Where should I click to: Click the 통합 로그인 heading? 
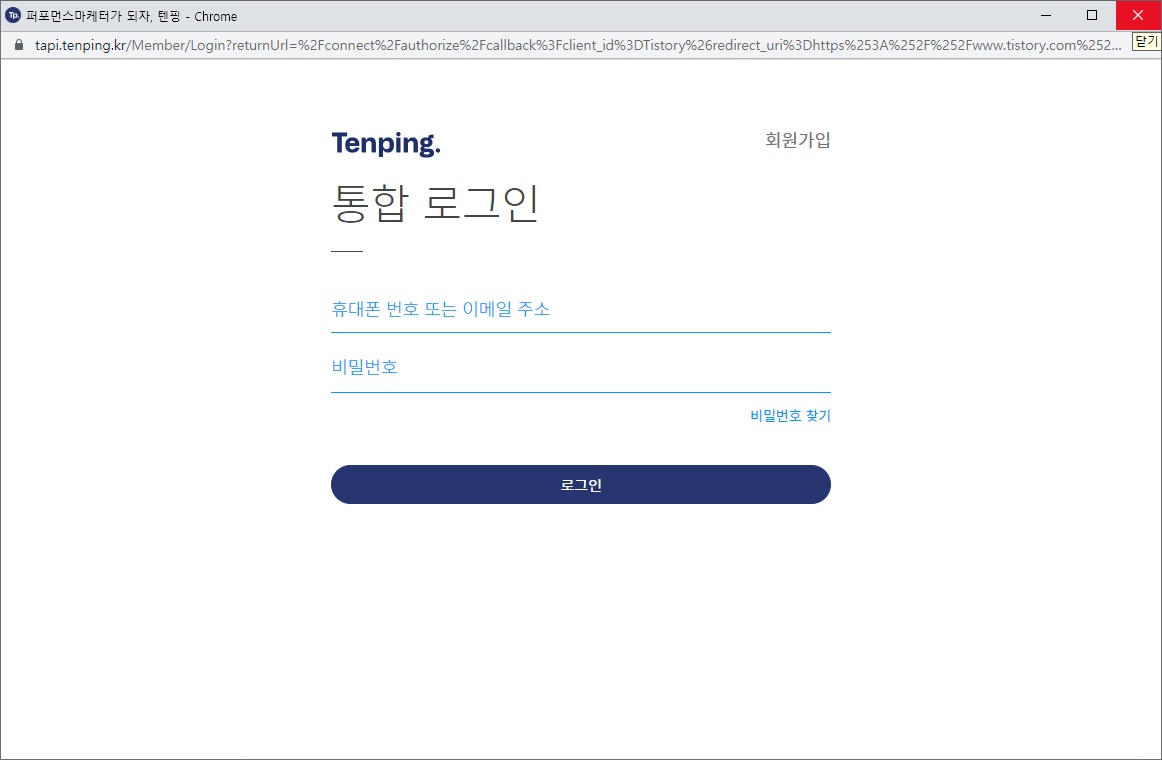[435, 203]
